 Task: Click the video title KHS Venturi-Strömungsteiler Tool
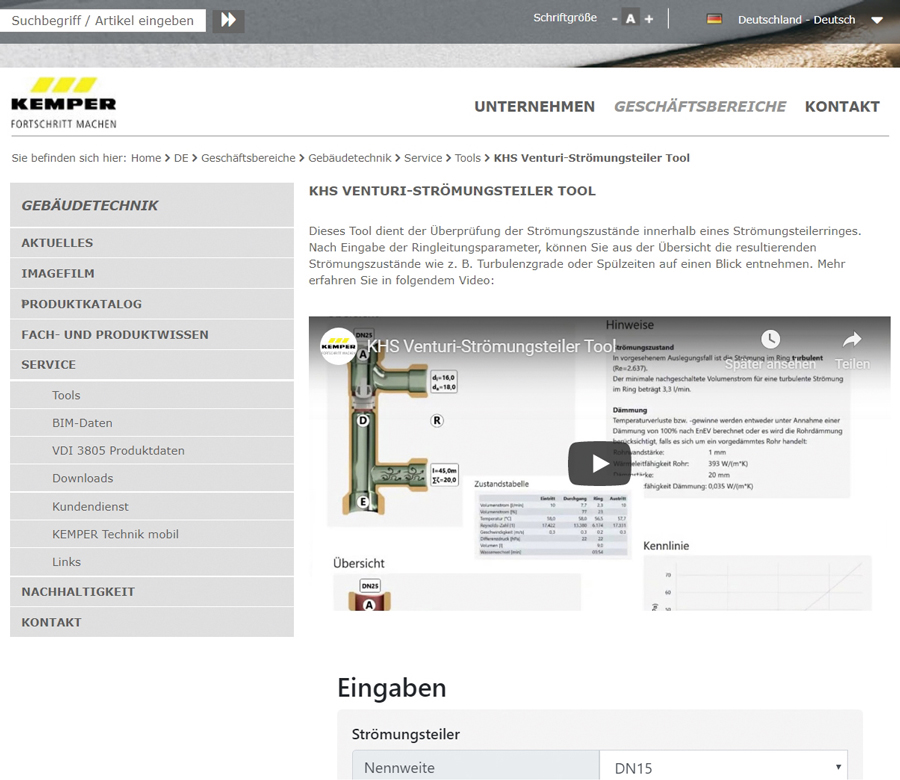[491, 346]
